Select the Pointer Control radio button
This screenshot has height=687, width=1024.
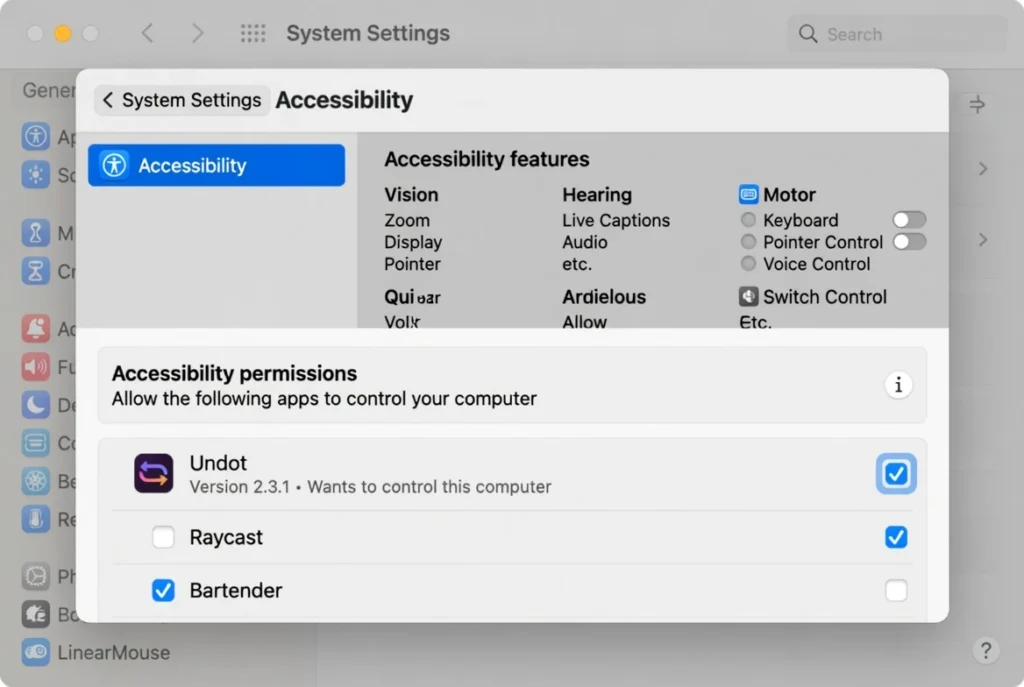tap(748, 242)
